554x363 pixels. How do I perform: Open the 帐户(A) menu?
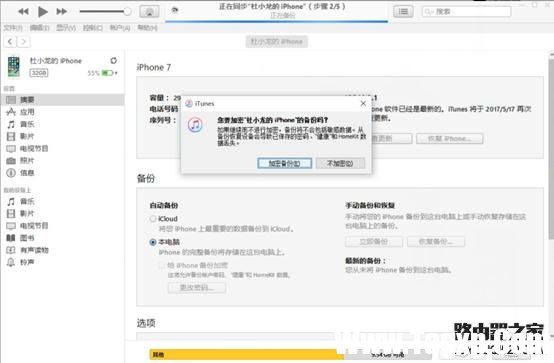pos(120,28)
